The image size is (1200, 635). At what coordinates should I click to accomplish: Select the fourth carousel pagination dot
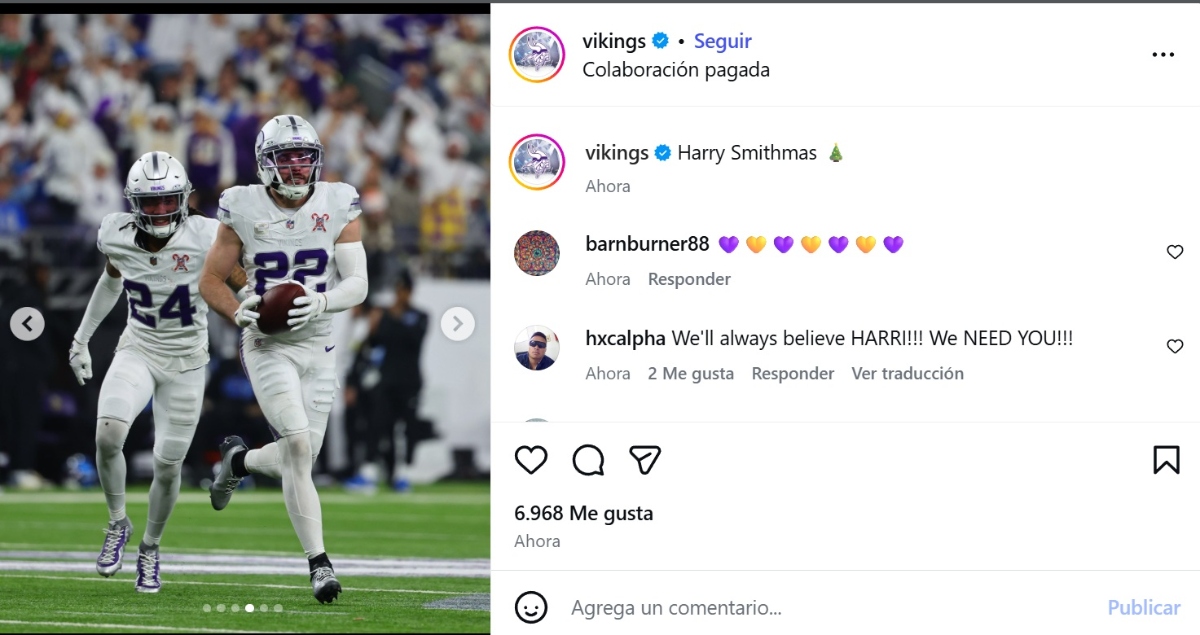point(248,607)
